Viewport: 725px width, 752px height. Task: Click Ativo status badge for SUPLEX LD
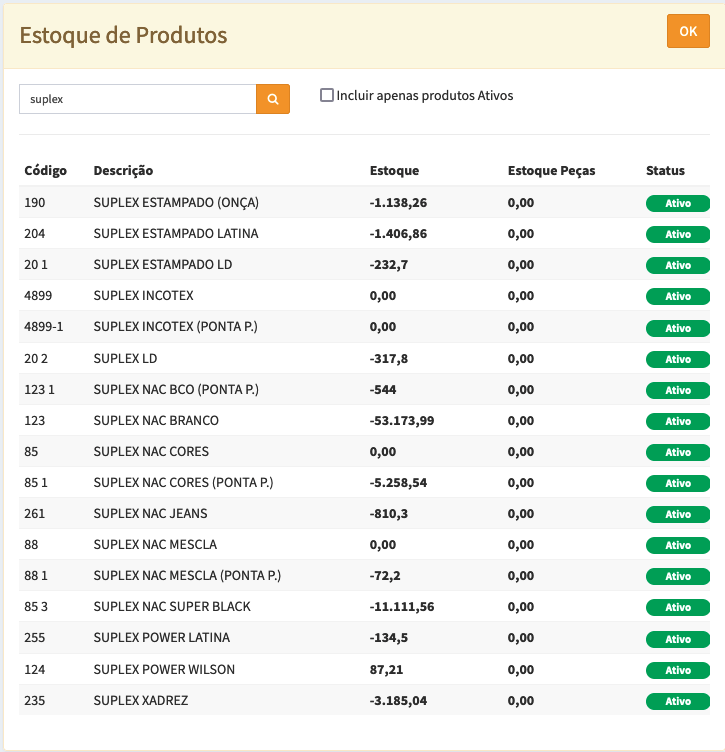678,359
